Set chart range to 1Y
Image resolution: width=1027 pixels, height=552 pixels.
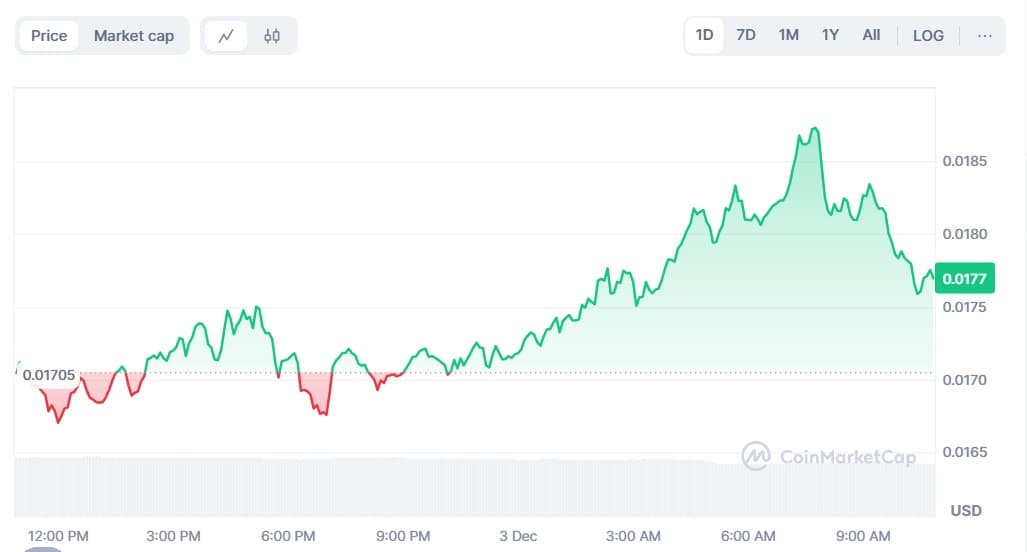[x=830, y=35]
